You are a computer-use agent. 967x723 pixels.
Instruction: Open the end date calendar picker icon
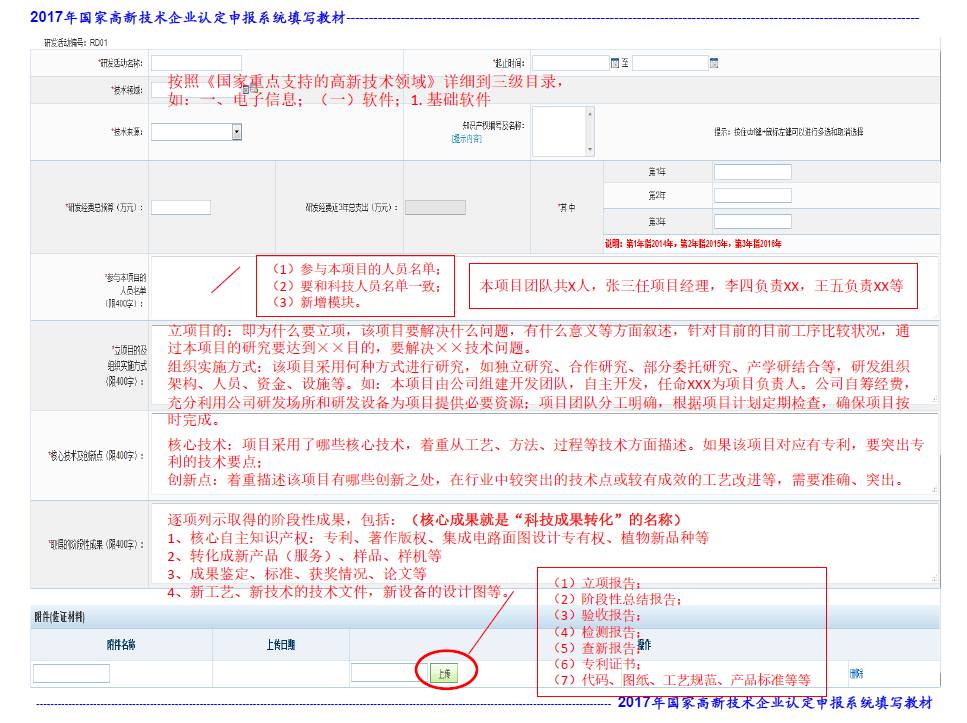click(714, 63)
